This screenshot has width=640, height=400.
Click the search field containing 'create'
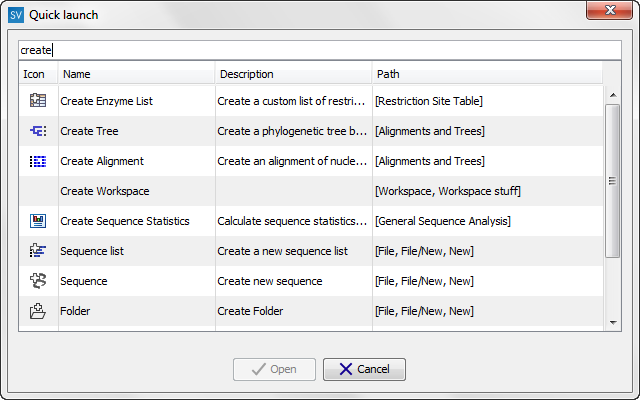click(320, 50)
